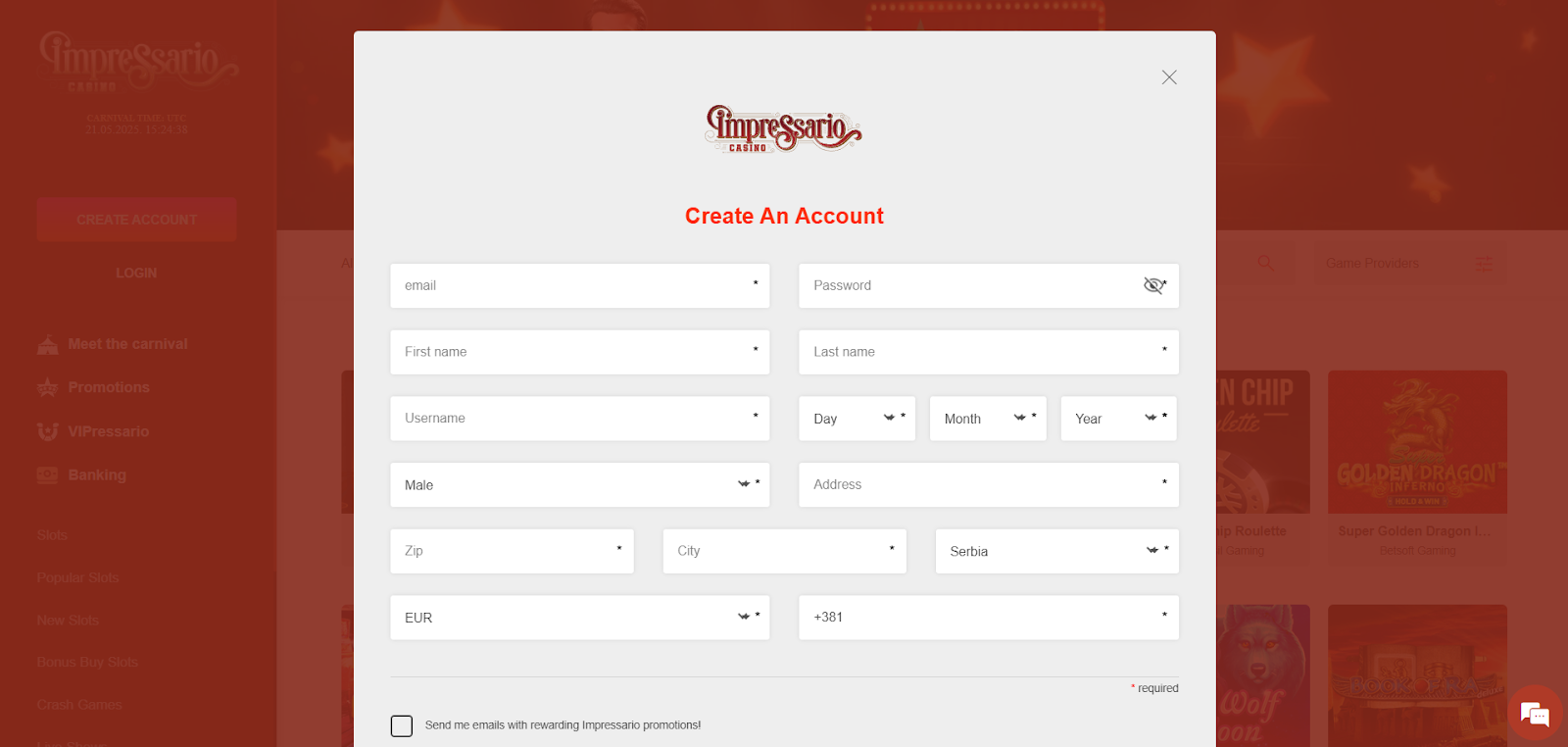This screenshot has width=1568, height=747.
Task: Expand the currency dropdown showing EUR
Action: pyautogui.click(x=580, y=618)
